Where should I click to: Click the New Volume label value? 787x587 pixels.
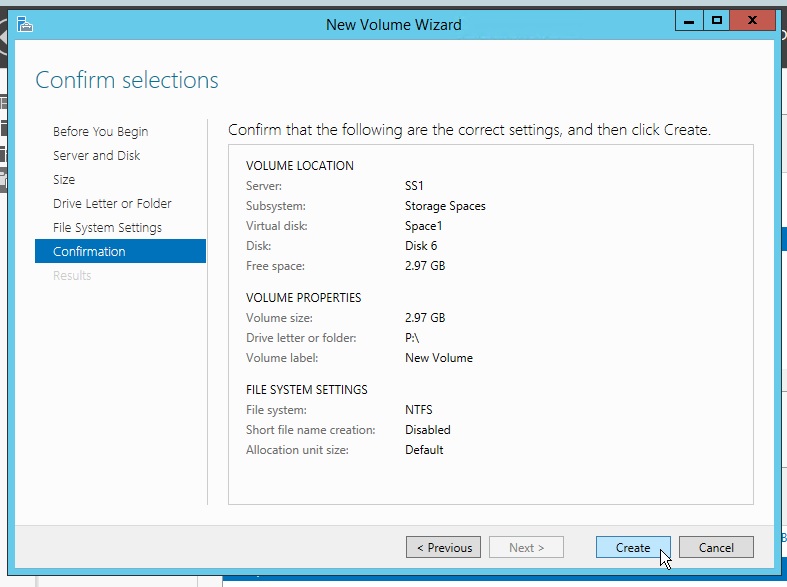click(439, 358)
